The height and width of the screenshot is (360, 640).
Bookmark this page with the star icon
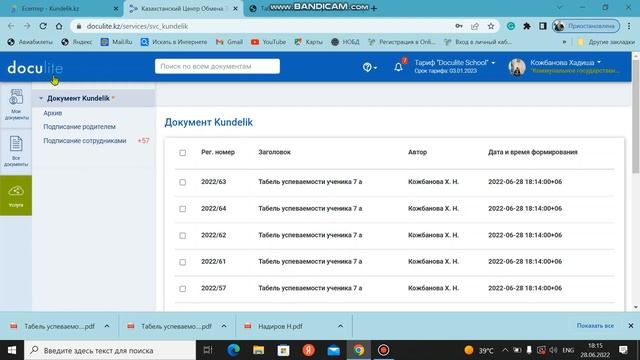pos(491,26)
